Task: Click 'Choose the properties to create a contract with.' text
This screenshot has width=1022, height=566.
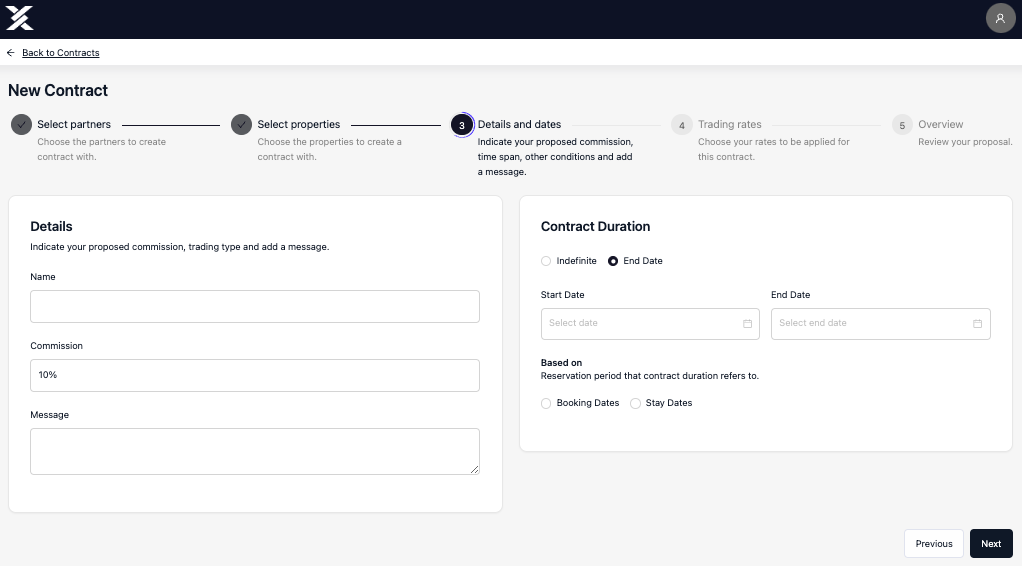Action: pos(329,149)
